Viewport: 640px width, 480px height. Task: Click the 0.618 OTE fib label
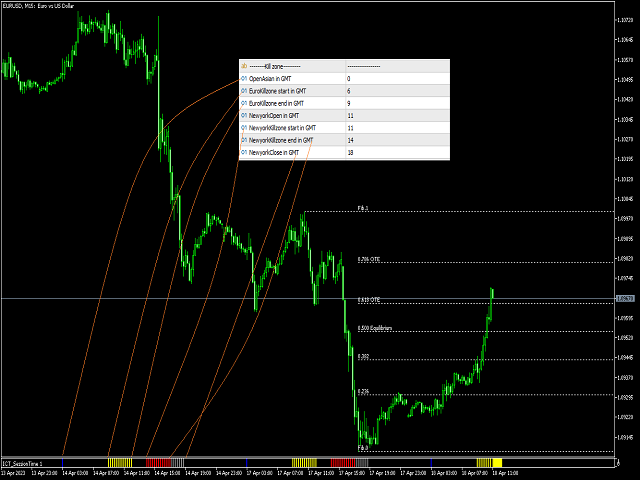pos(369,300)
